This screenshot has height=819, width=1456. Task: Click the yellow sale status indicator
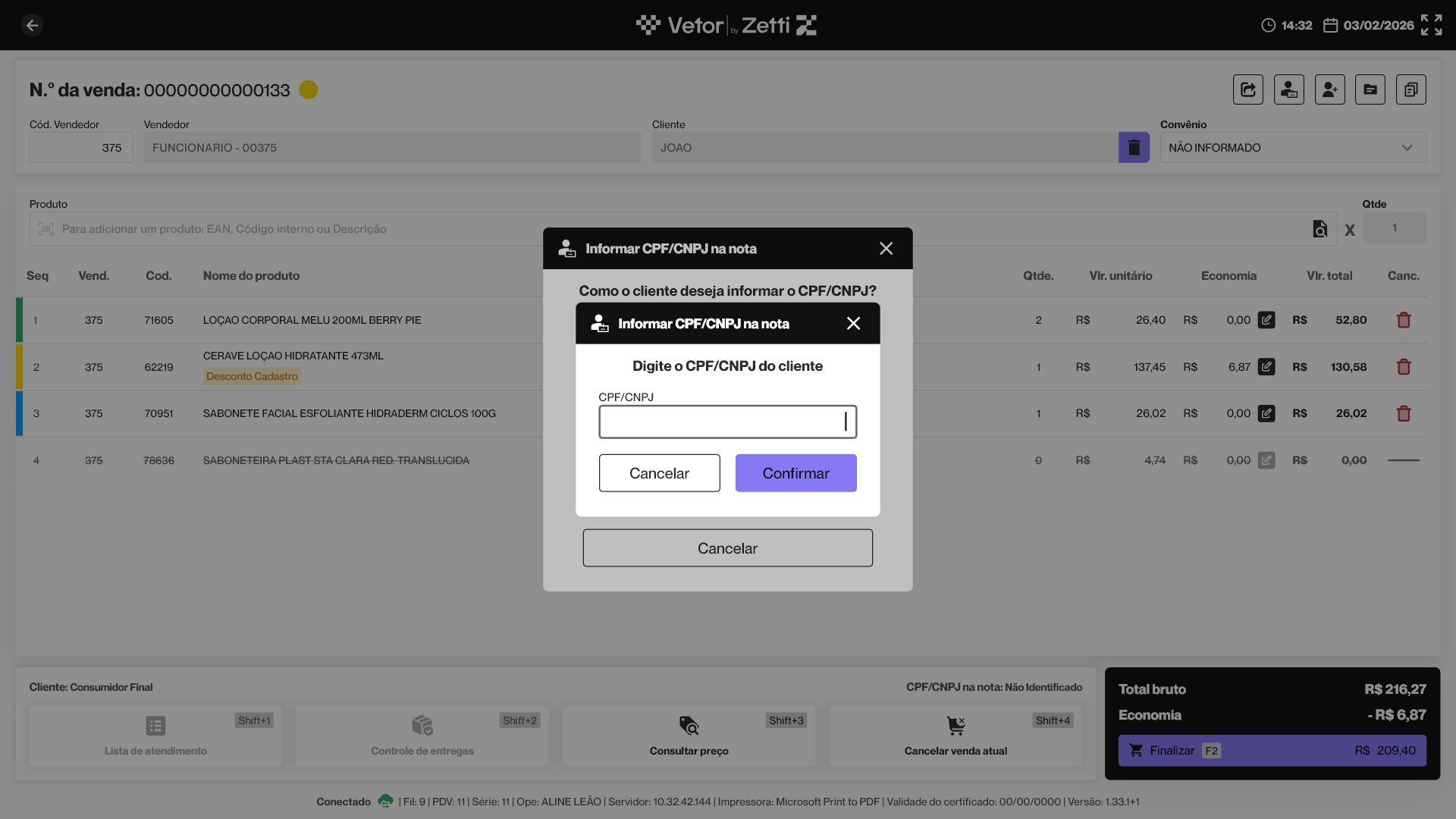(x=308, y=89)
